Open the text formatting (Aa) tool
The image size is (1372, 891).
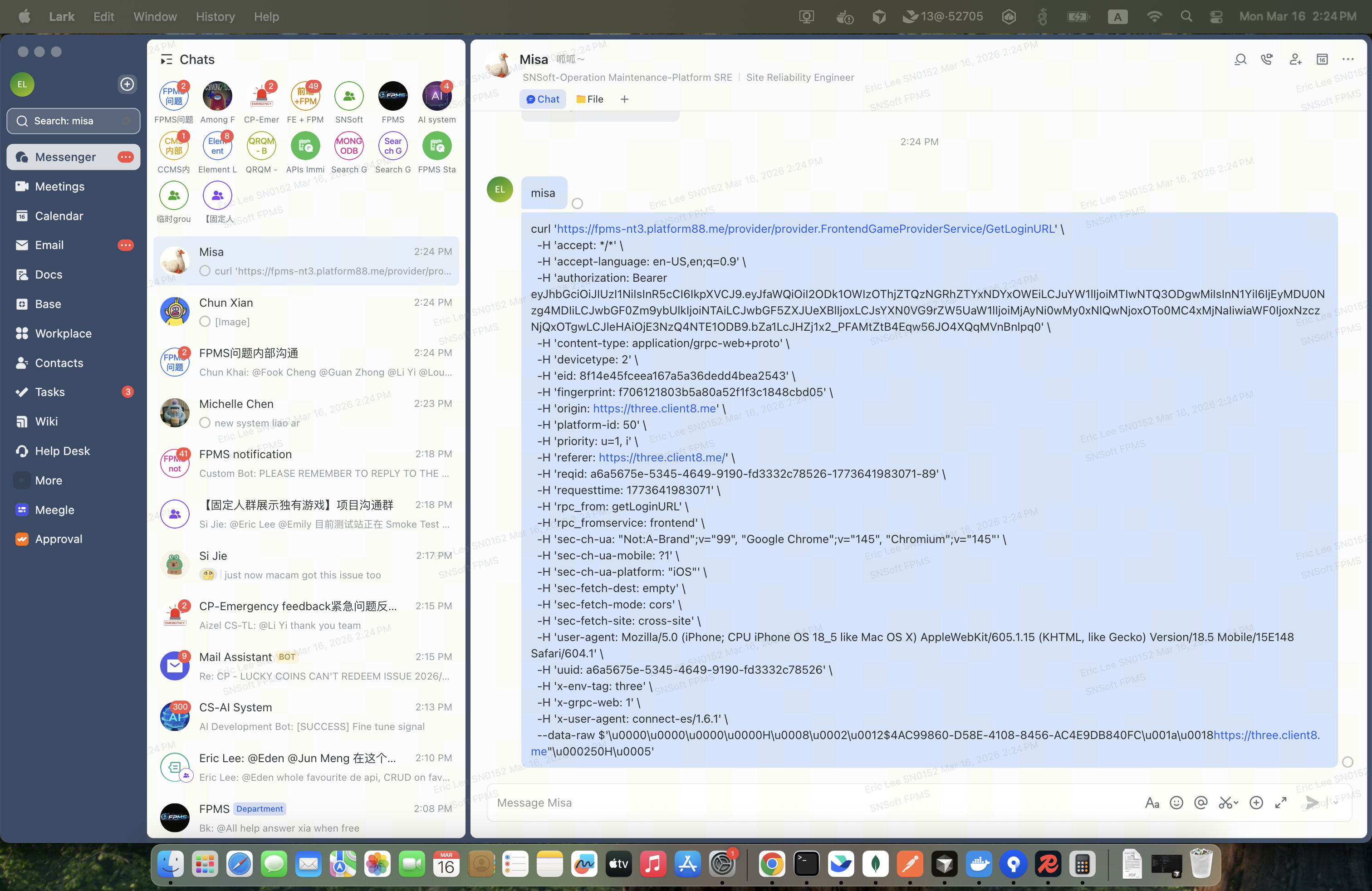1152,802
